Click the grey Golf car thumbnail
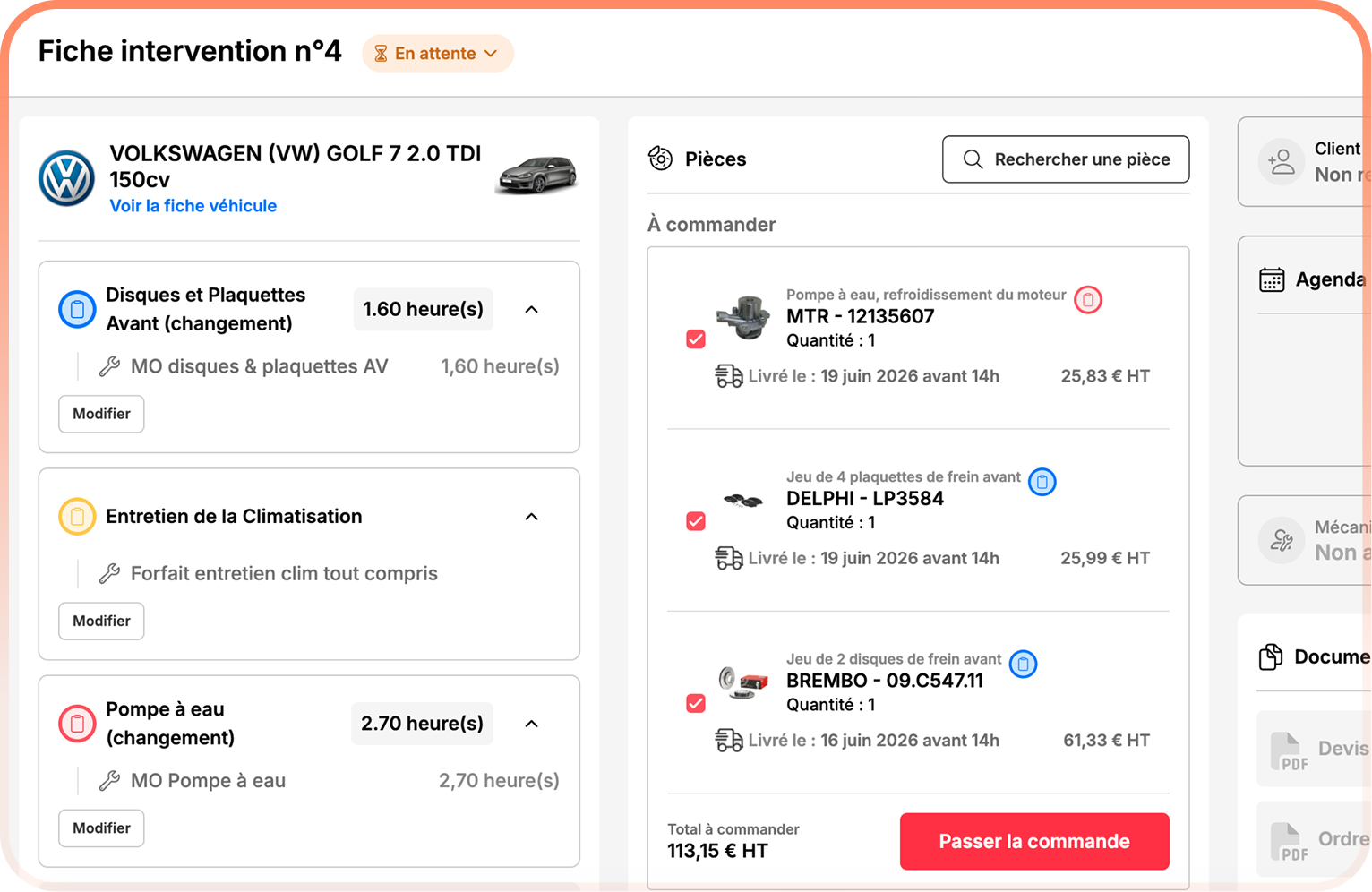The height and width of the screenshot is (892, 1372). point(537,175)
